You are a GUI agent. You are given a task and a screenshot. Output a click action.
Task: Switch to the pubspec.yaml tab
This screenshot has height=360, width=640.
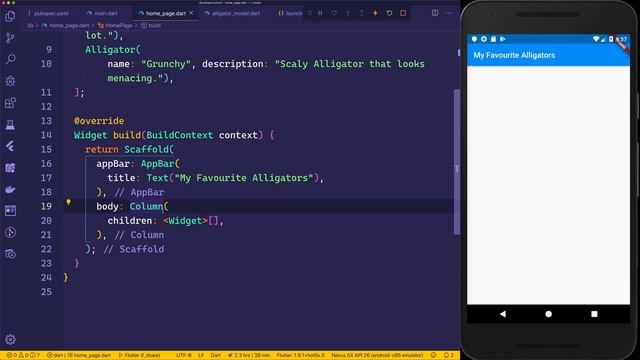[x=48, y=13]
